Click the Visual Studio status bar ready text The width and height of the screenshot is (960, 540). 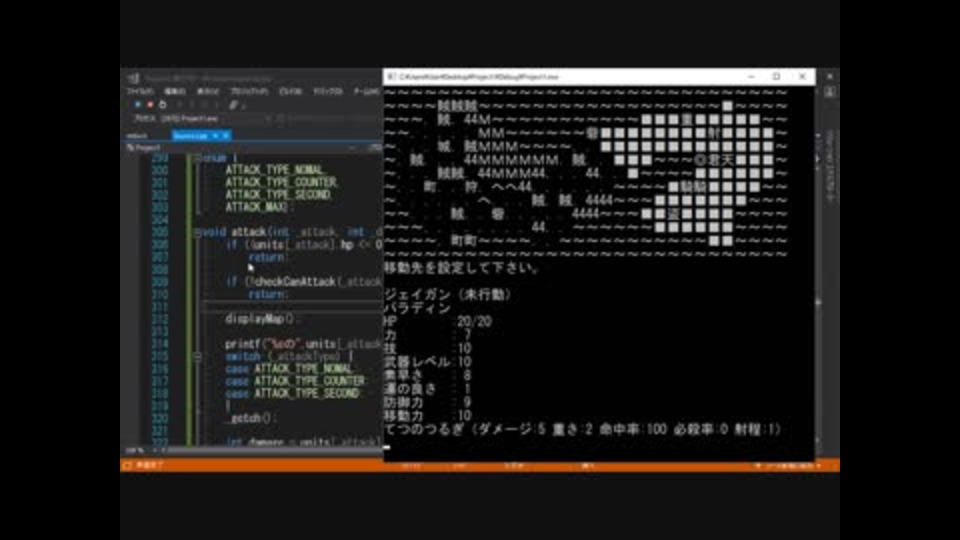(150, 465)
